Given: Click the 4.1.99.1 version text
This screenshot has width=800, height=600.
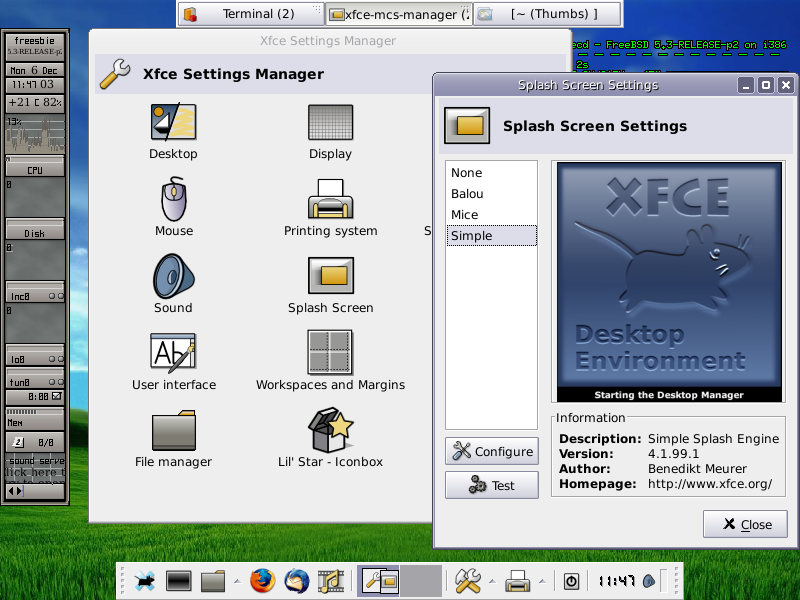Looking at the screenshot, I should 673,454.
